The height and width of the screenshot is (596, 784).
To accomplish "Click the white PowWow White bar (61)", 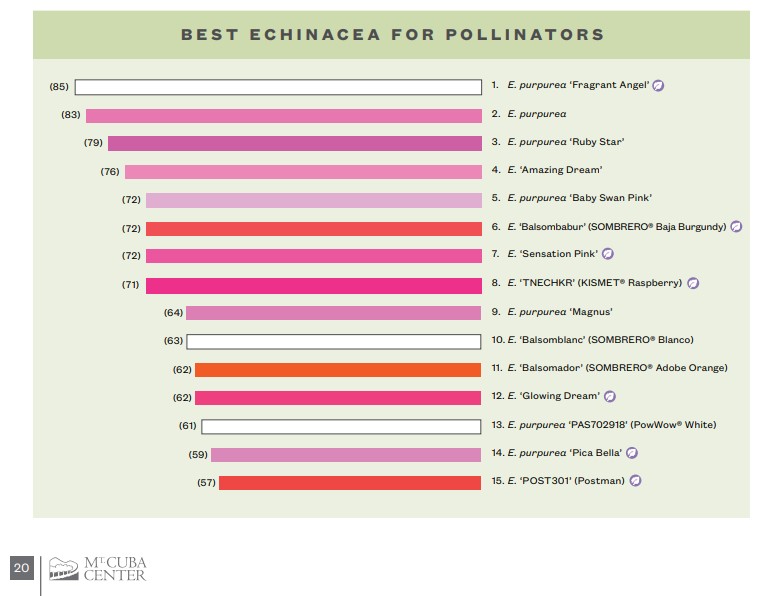I will [x=342, y=426].
